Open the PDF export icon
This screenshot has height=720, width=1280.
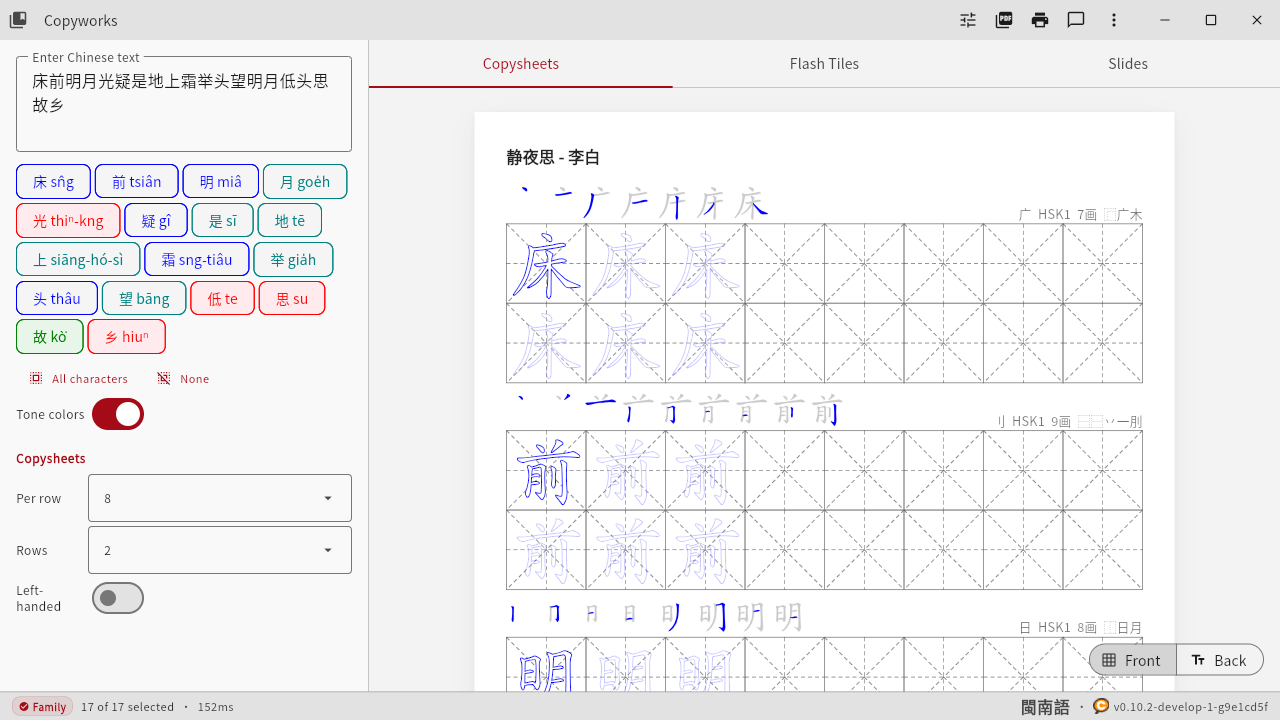[x=1003, y=20]
